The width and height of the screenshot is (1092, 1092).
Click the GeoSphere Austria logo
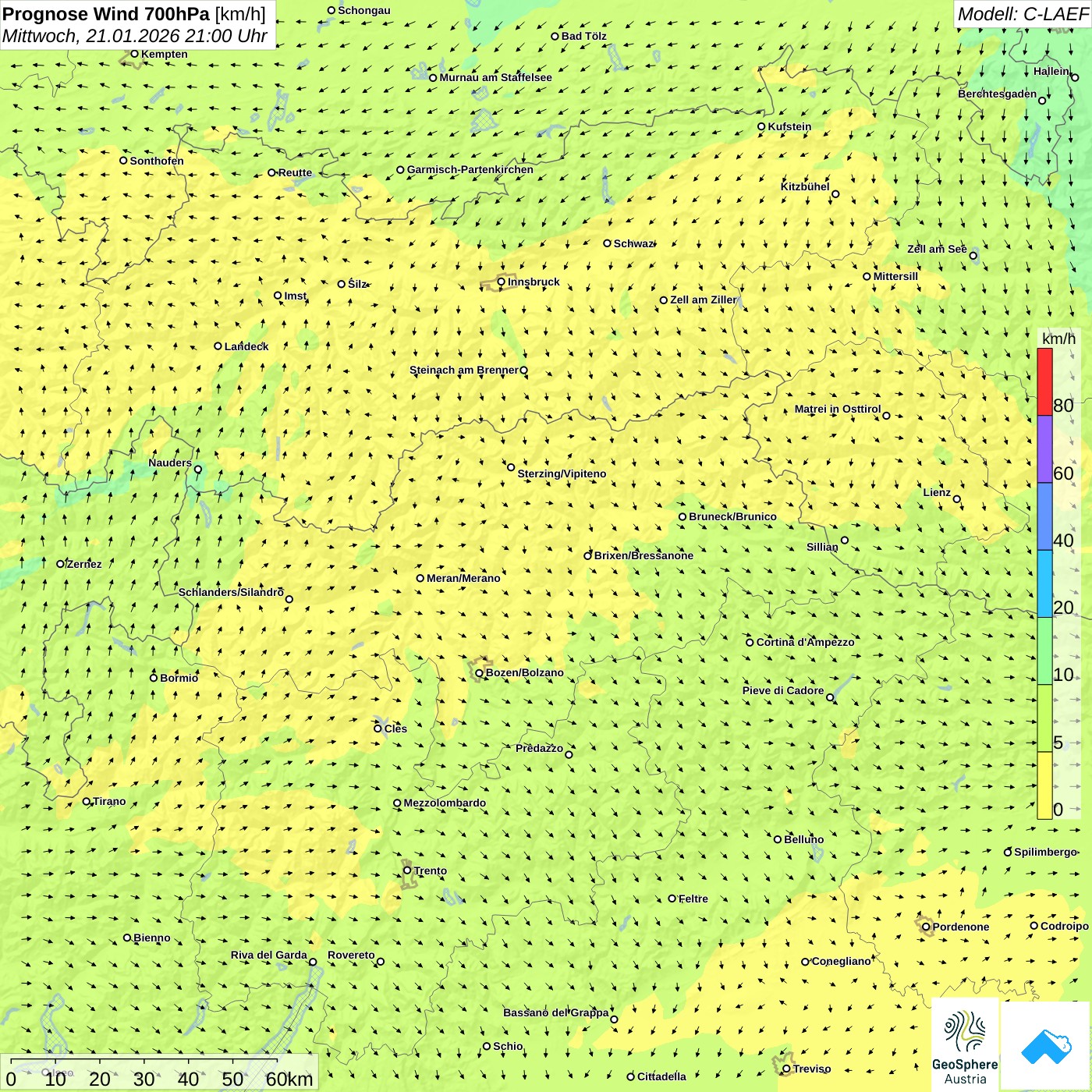coord(965,1045)
